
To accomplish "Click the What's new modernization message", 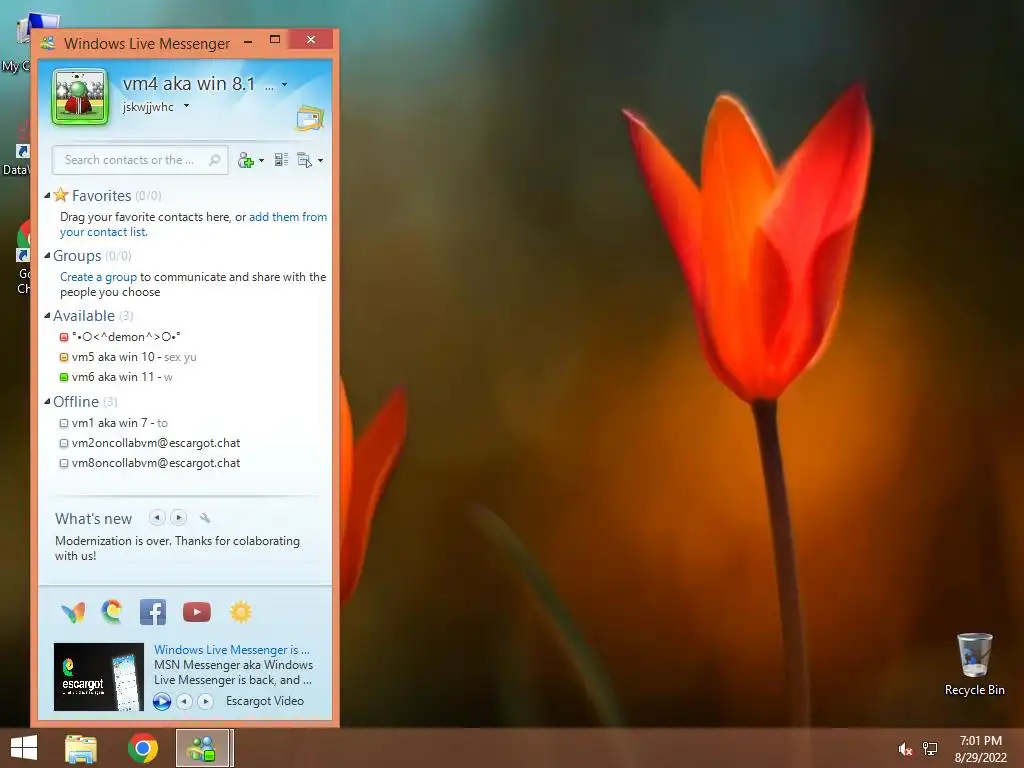I will point(178,549).
